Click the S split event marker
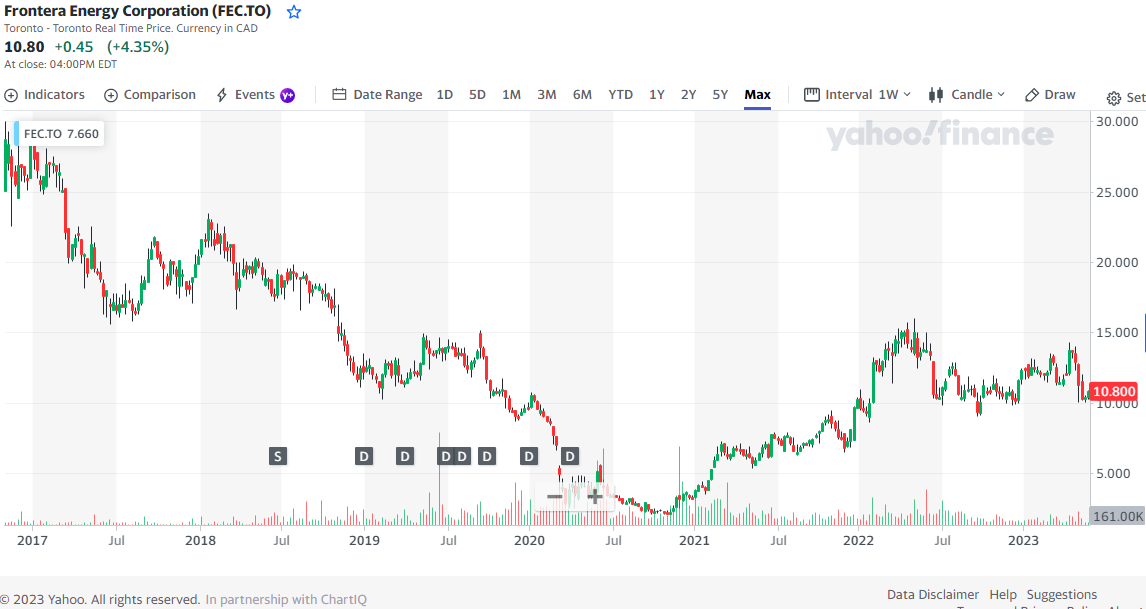 [277, 457]
